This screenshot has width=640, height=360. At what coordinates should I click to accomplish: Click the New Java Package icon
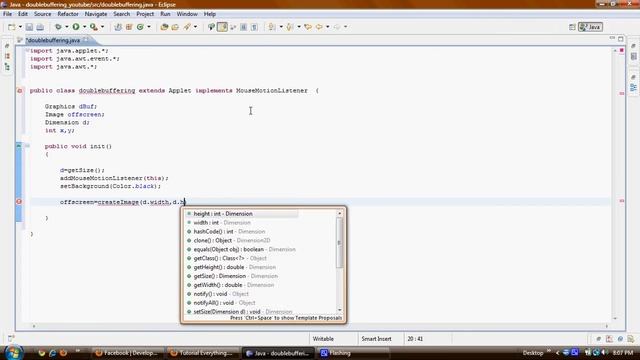coord(129,27)
